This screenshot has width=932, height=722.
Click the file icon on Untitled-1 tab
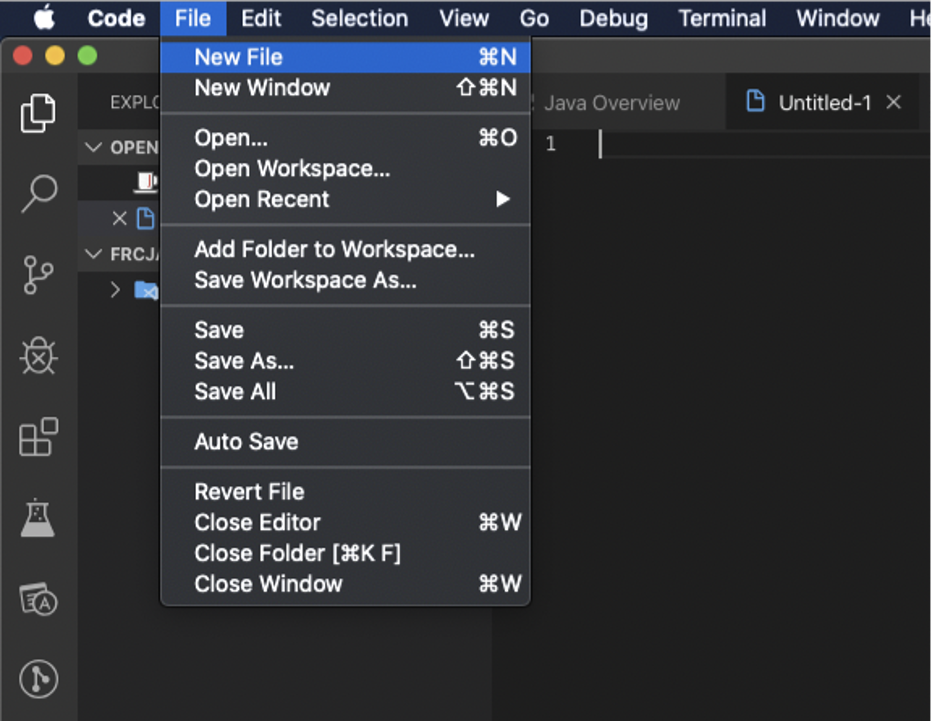coord(755,101)
